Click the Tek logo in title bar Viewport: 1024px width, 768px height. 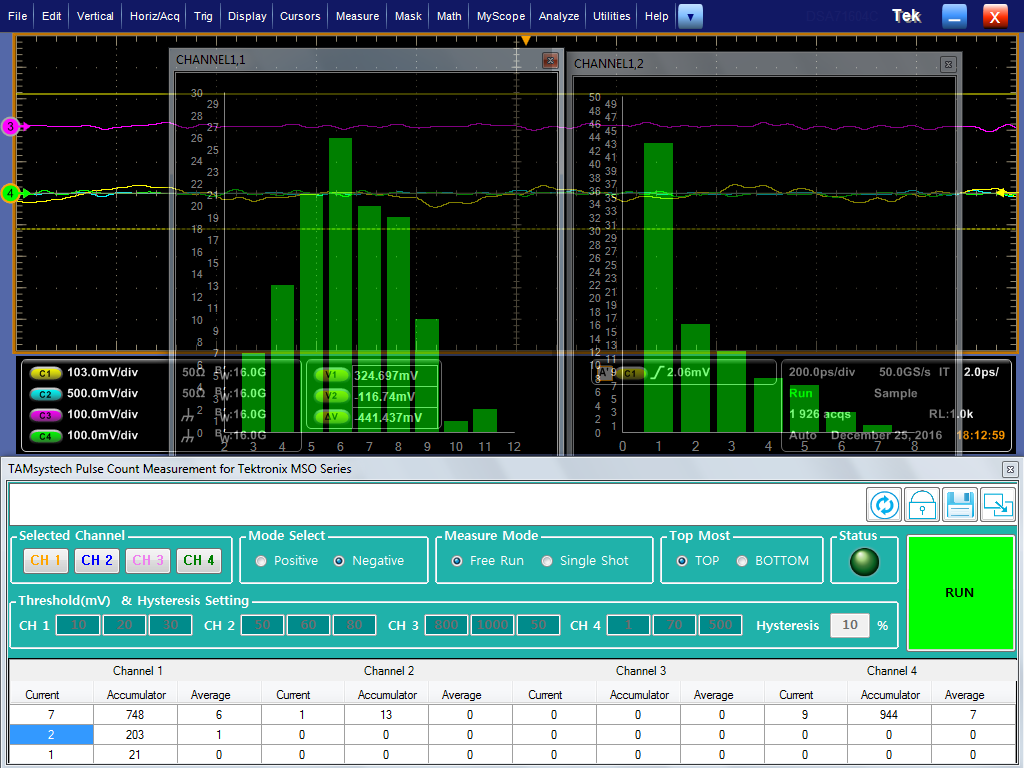click(906, 16)
